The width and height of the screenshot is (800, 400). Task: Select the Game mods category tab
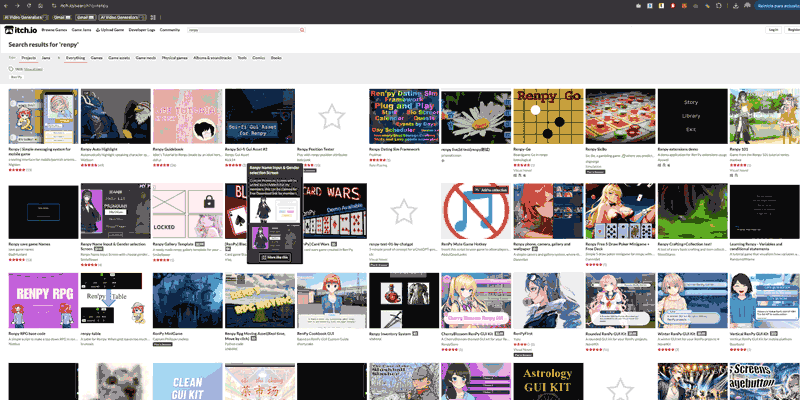coord(146,58)
